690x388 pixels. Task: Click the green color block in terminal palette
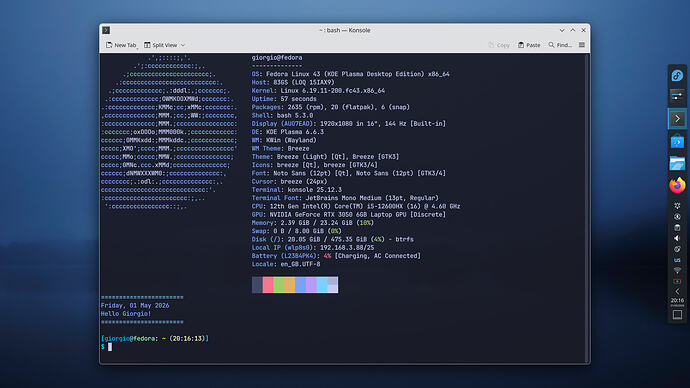[x=279, y=285]
